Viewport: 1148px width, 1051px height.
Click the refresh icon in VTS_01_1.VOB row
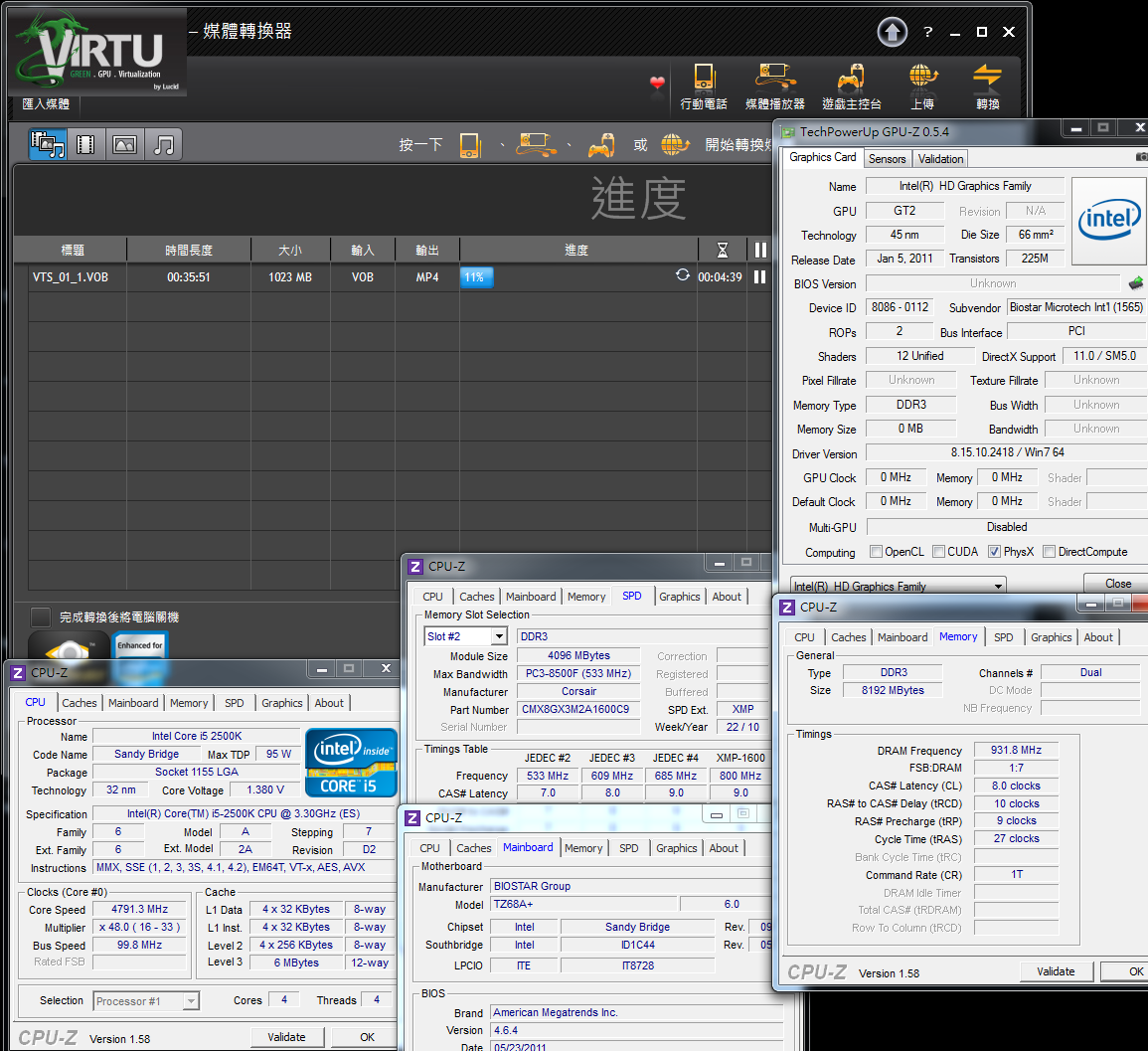coord(683,274)
